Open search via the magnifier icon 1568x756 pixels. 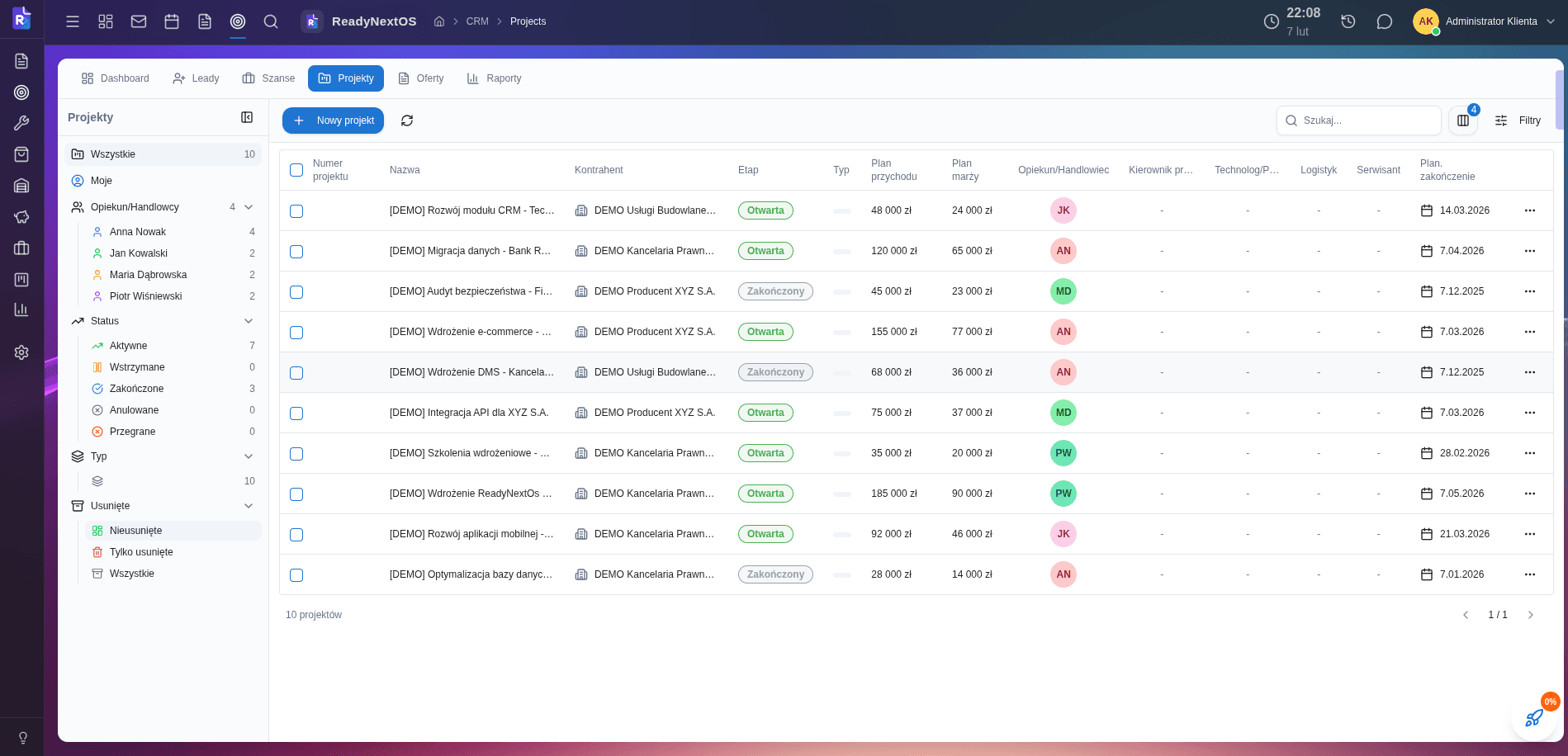(270, 21)
